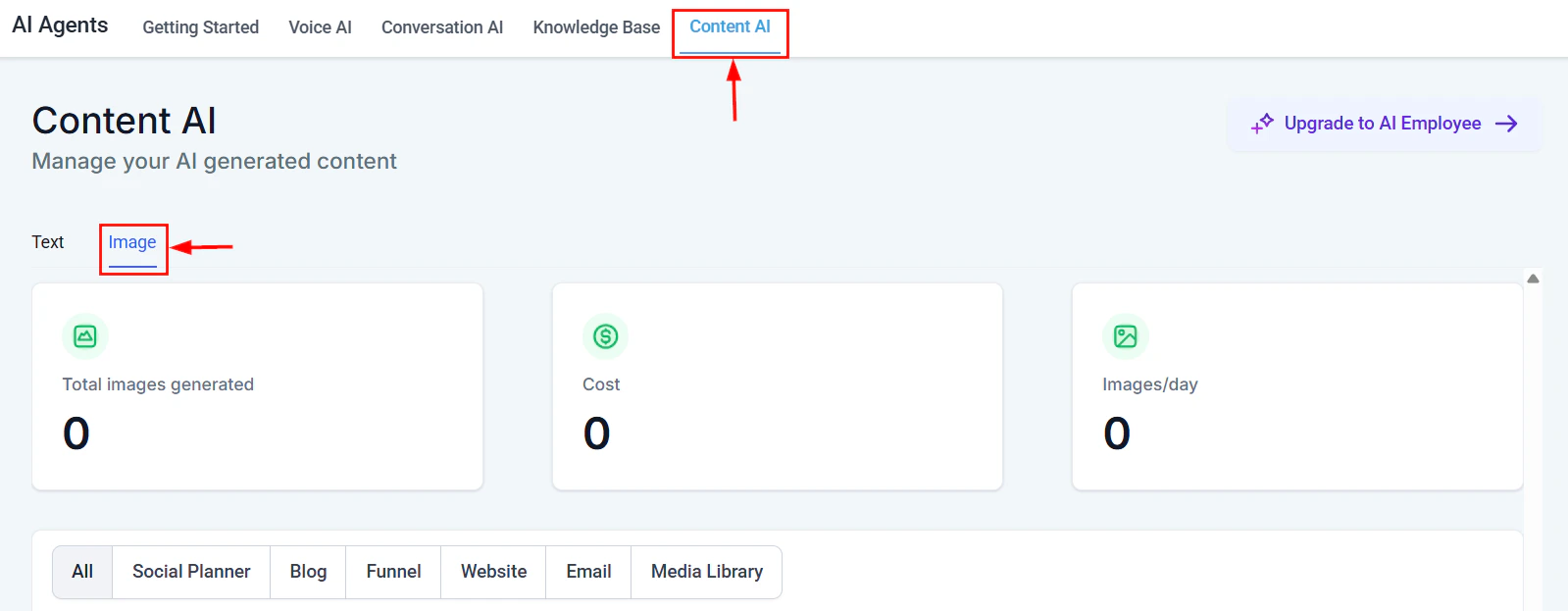Click the Funnel filter
Screen dimensions: 1568x611
coord(392,572)
